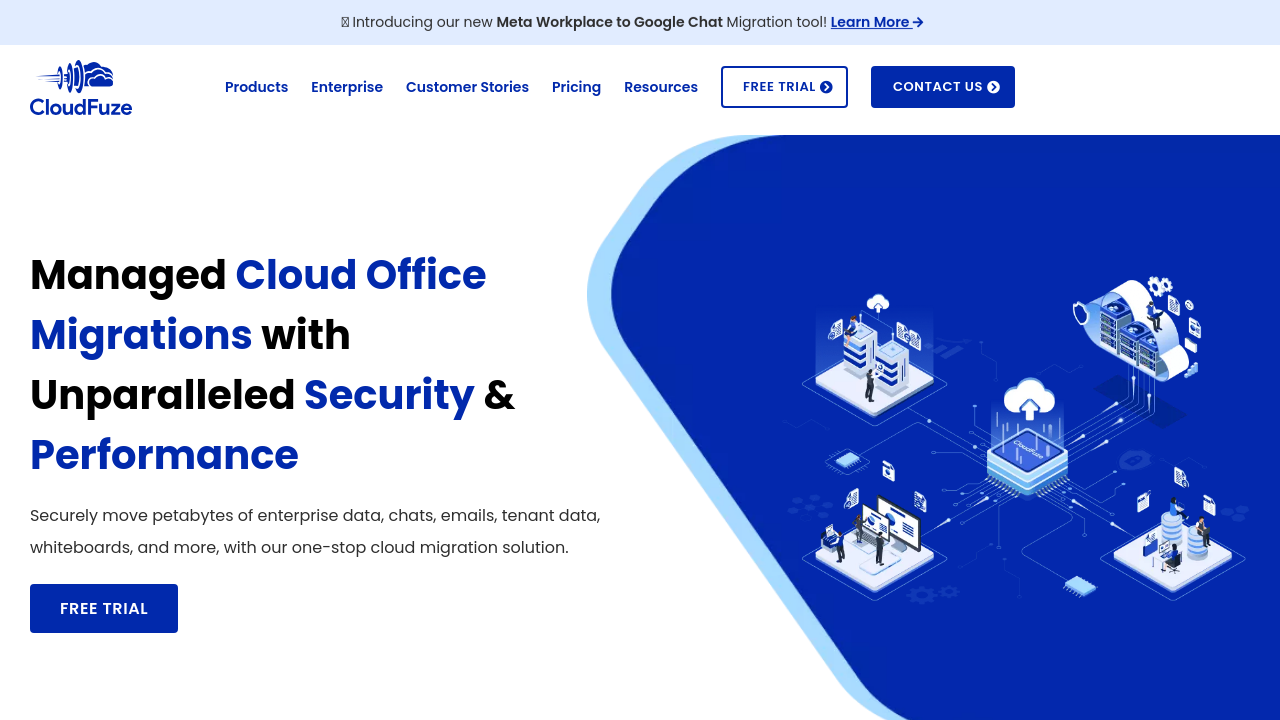
Task: Open the Pricing page
Action: pos(576,87)
